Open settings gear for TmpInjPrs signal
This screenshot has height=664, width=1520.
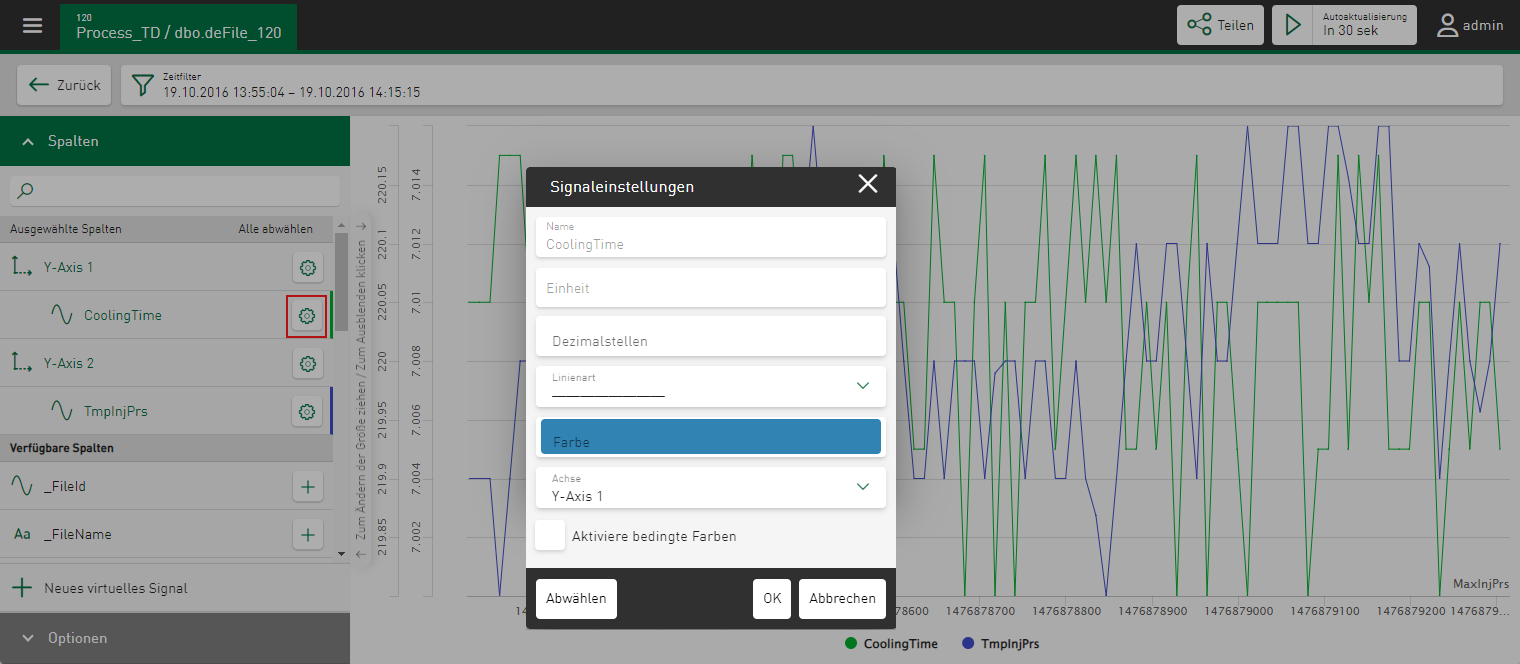tap(307, 412)
